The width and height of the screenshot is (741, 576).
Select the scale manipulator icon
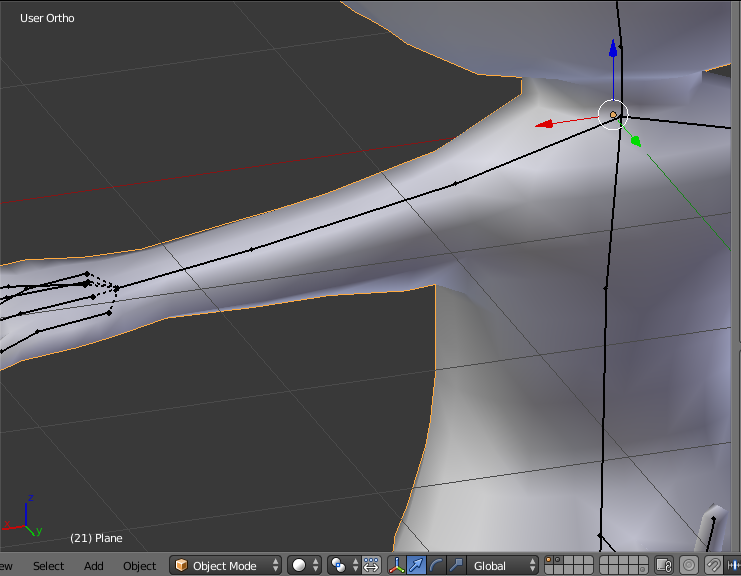pos(456,565)
